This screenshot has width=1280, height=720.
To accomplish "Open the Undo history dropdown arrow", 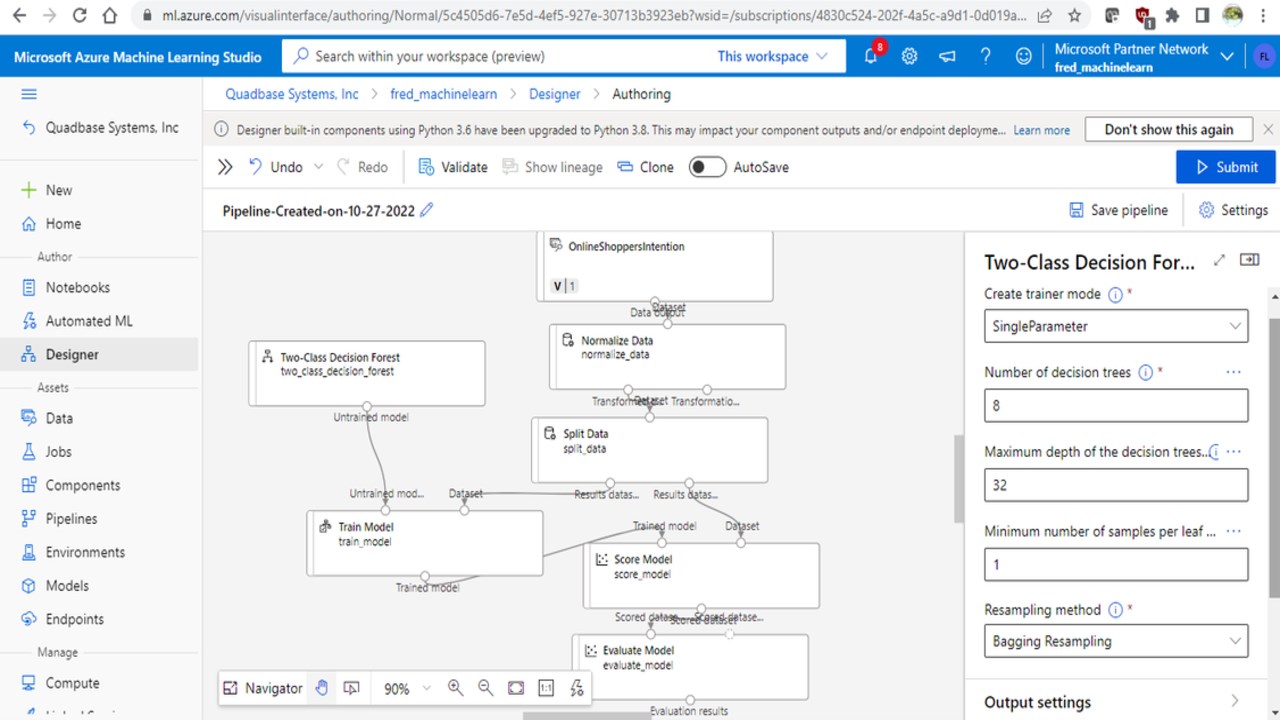I will (x=319, y=167).
